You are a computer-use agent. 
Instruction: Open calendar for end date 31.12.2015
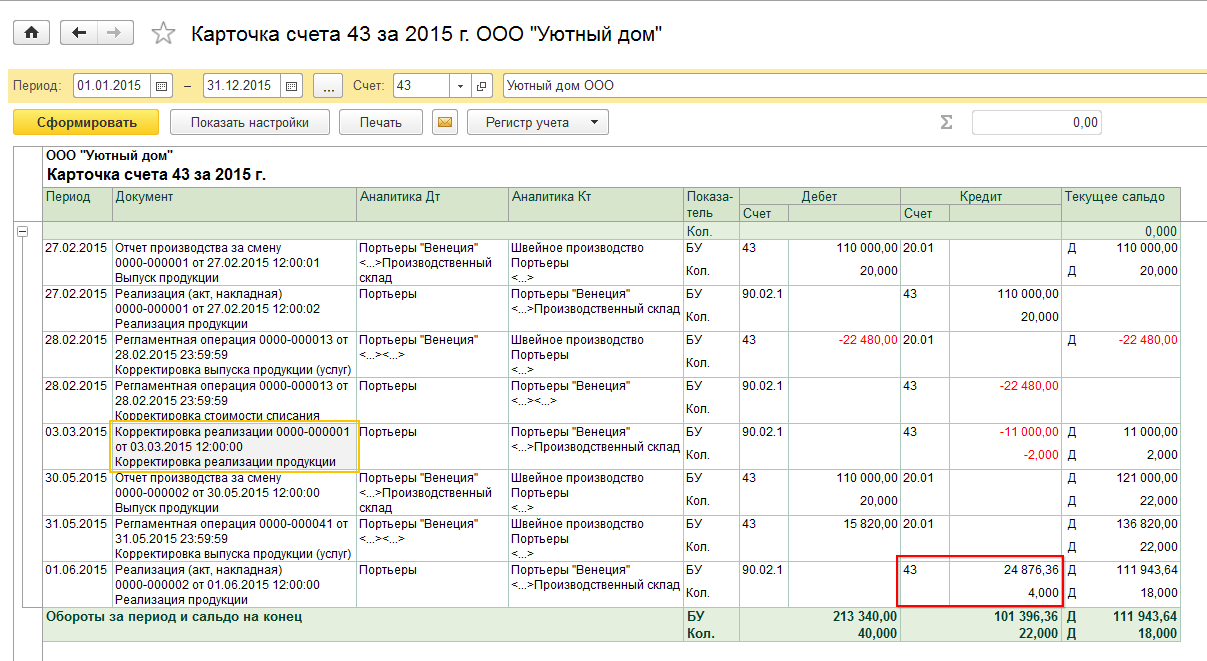[291, 86]
